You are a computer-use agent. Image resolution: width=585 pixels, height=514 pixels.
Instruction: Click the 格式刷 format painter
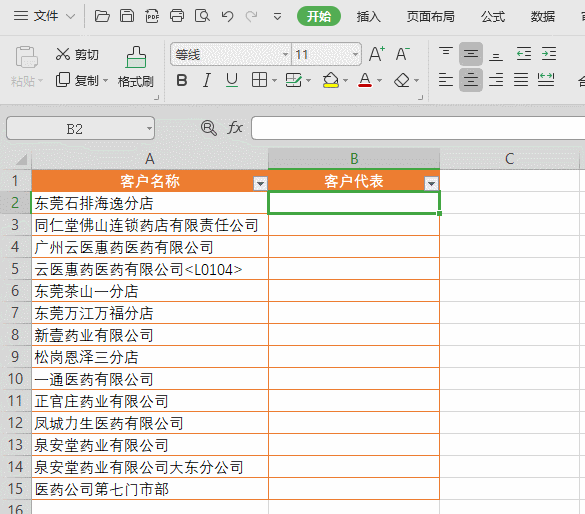click(x=136, y=67)
